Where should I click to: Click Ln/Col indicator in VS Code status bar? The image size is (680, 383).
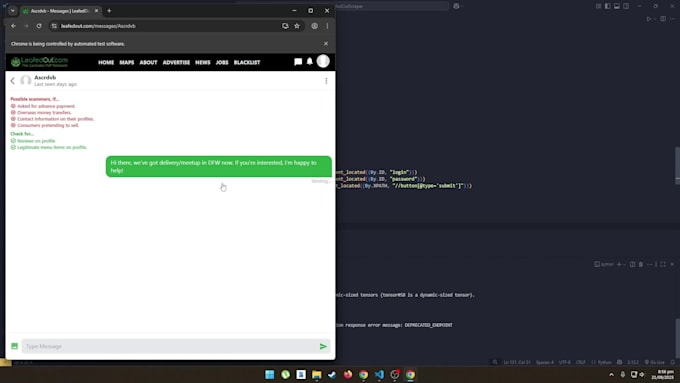tap(517, 362)
